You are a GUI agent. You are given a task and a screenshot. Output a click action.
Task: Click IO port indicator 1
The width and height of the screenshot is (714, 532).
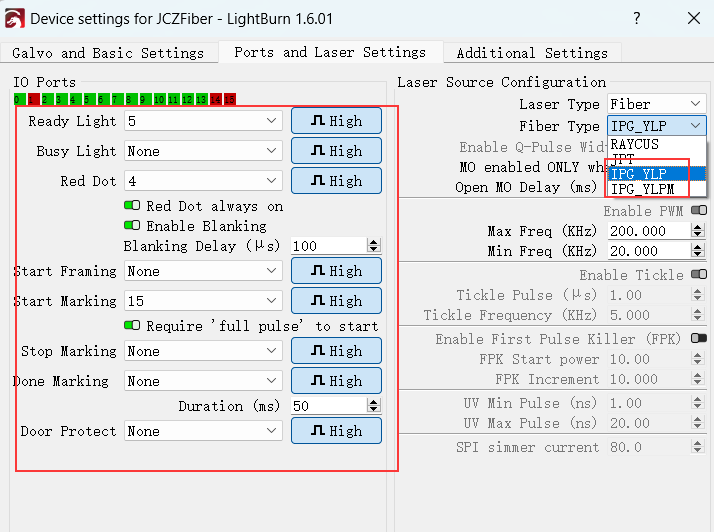(33, 99)
